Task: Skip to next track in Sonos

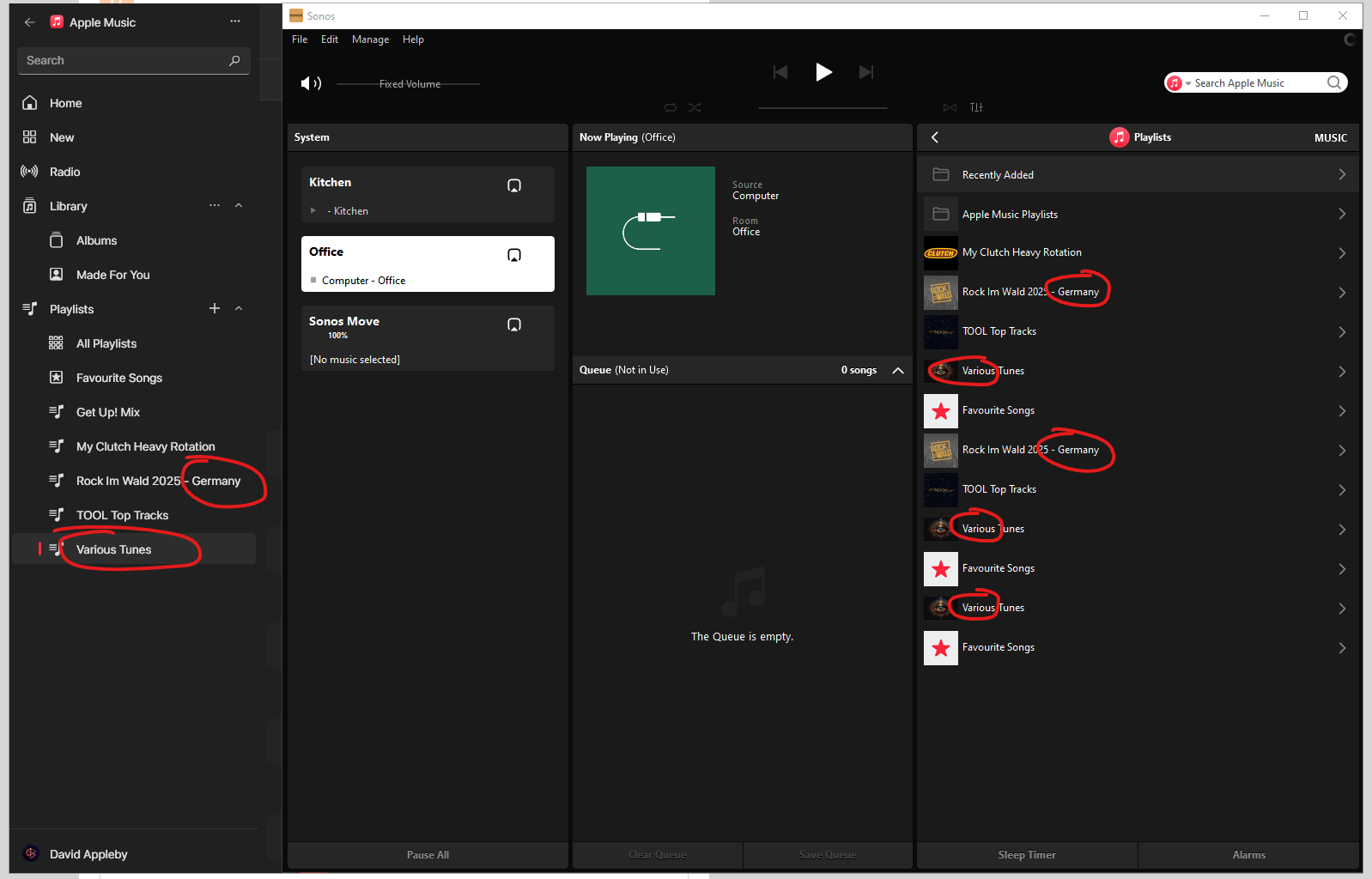Action: 866,72
